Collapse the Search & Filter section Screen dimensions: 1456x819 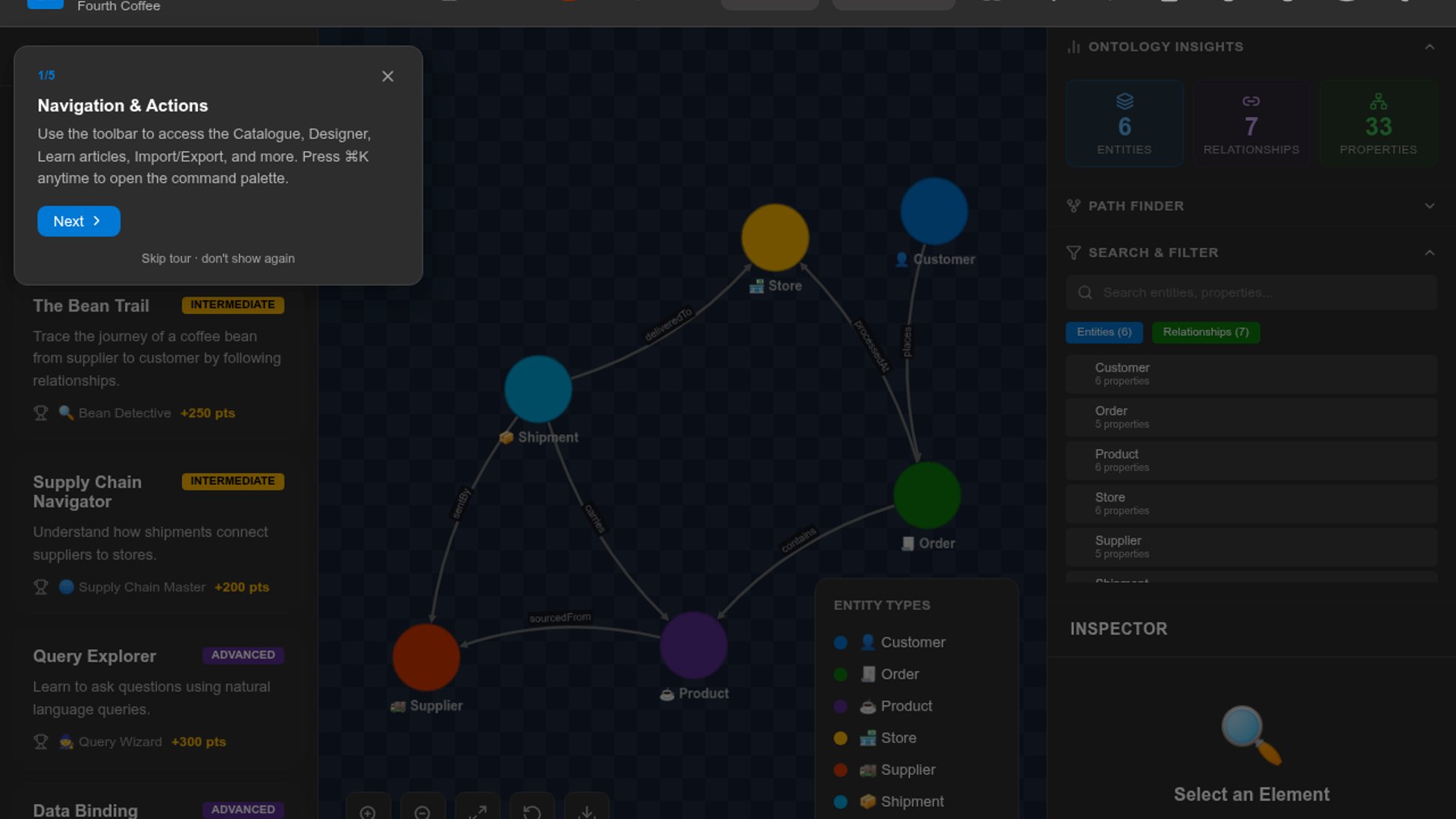(x=1429, y=253)
